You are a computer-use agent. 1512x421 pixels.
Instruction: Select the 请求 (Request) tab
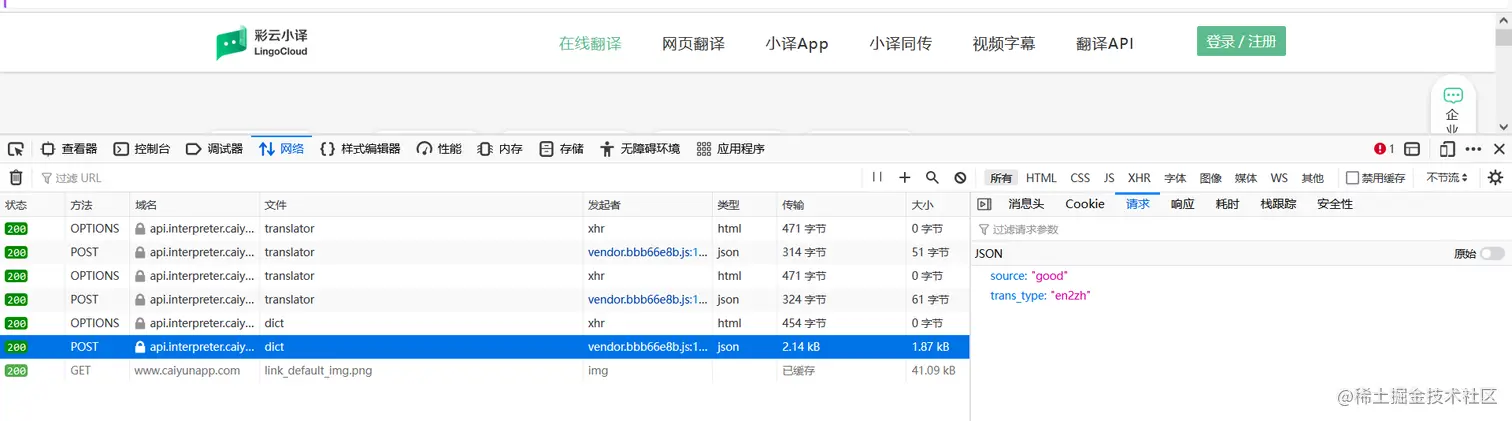click(1138, 204)
